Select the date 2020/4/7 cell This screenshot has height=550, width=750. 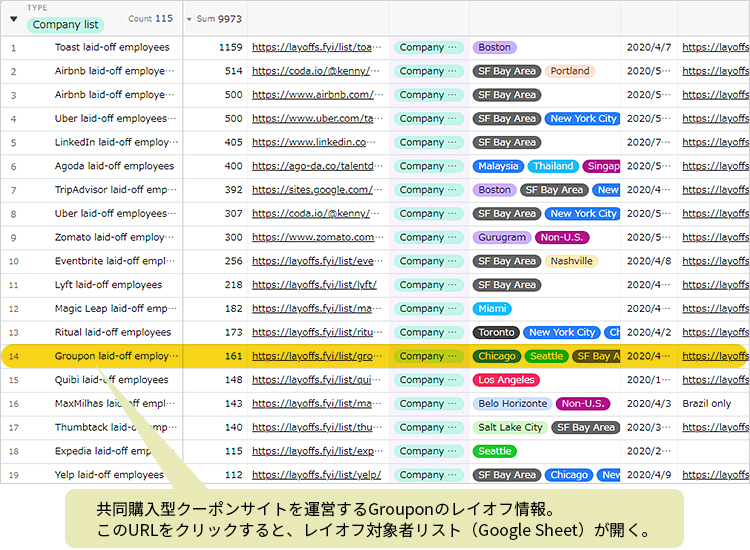click(x=649, y=47)
